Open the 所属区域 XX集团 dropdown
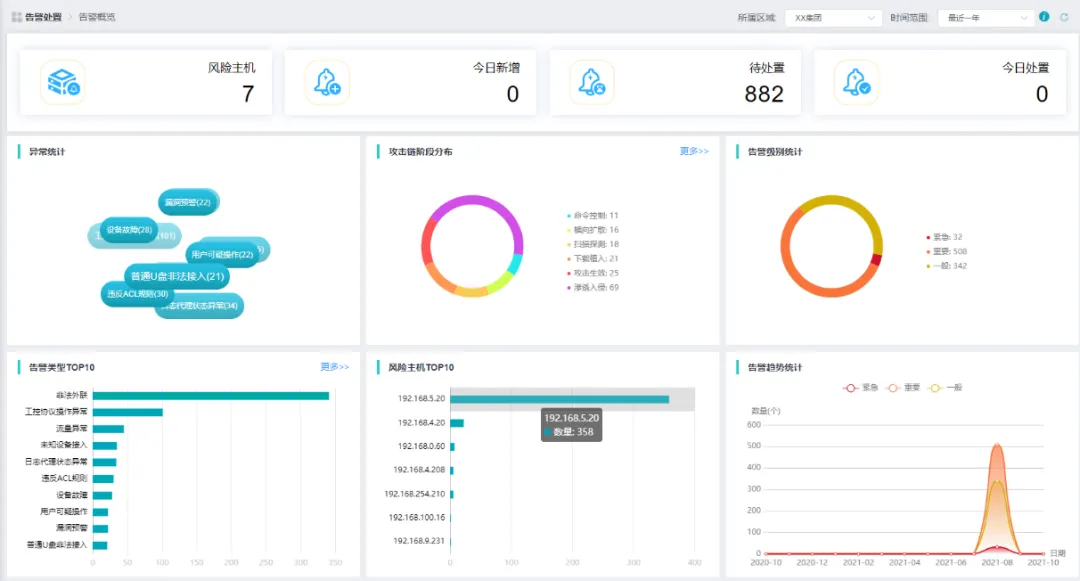Image resolution: width=1080 pixels, height=581 pixels. pyautogui.click(x=833, y=18)
